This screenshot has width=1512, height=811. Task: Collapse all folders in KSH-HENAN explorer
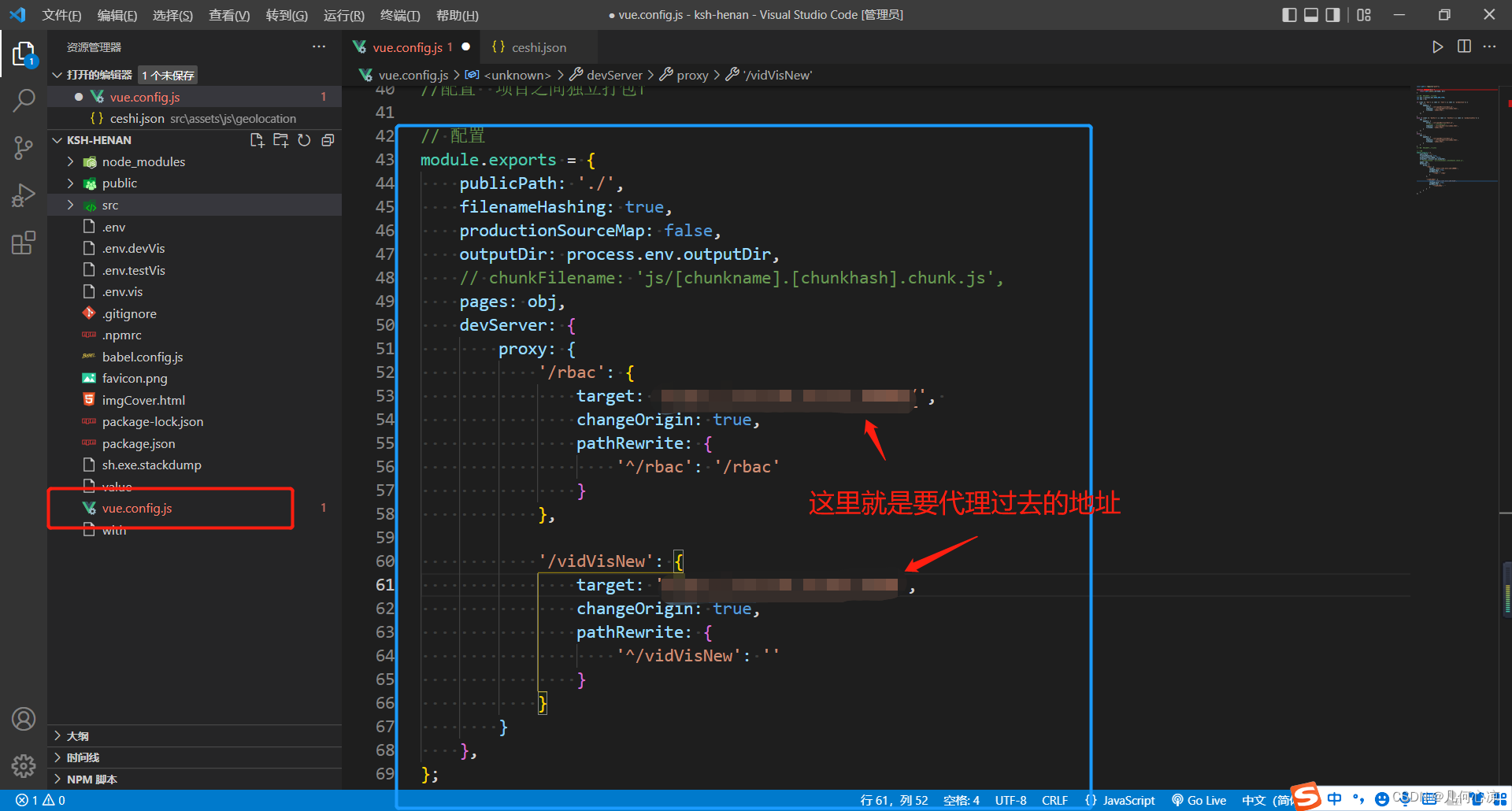point(328,140)
